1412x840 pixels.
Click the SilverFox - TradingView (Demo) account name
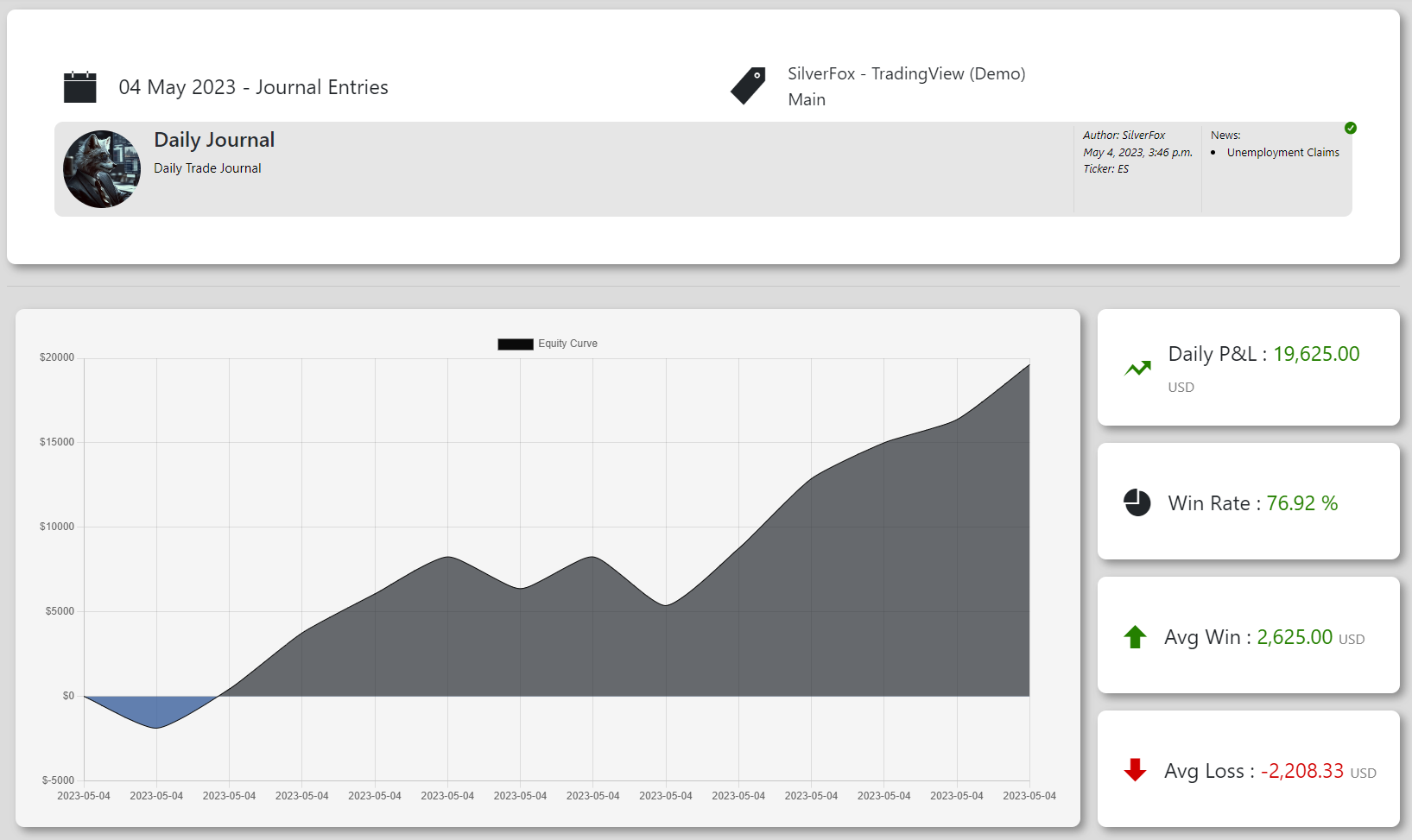pyautogui.click(x=907, y=73)
